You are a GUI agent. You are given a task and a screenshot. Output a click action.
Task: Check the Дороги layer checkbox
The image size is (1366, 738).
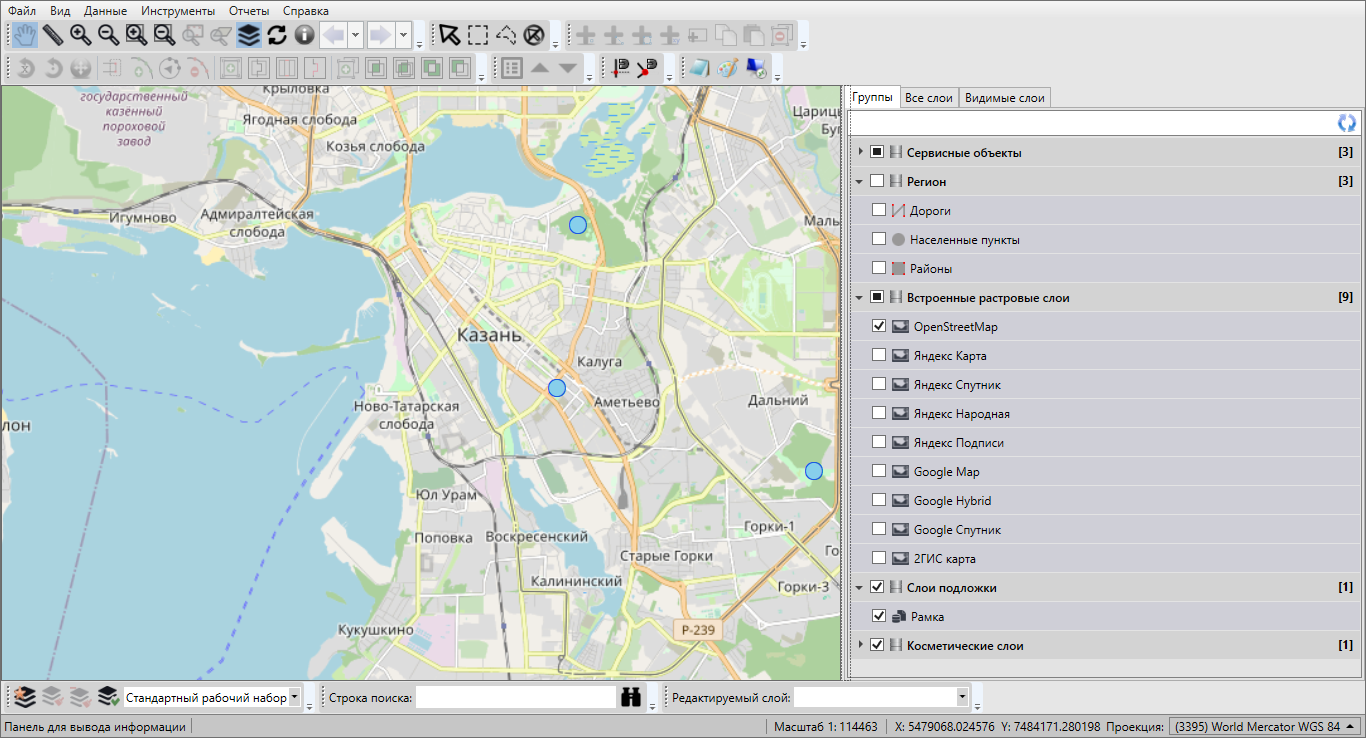[x=879, y=210]
